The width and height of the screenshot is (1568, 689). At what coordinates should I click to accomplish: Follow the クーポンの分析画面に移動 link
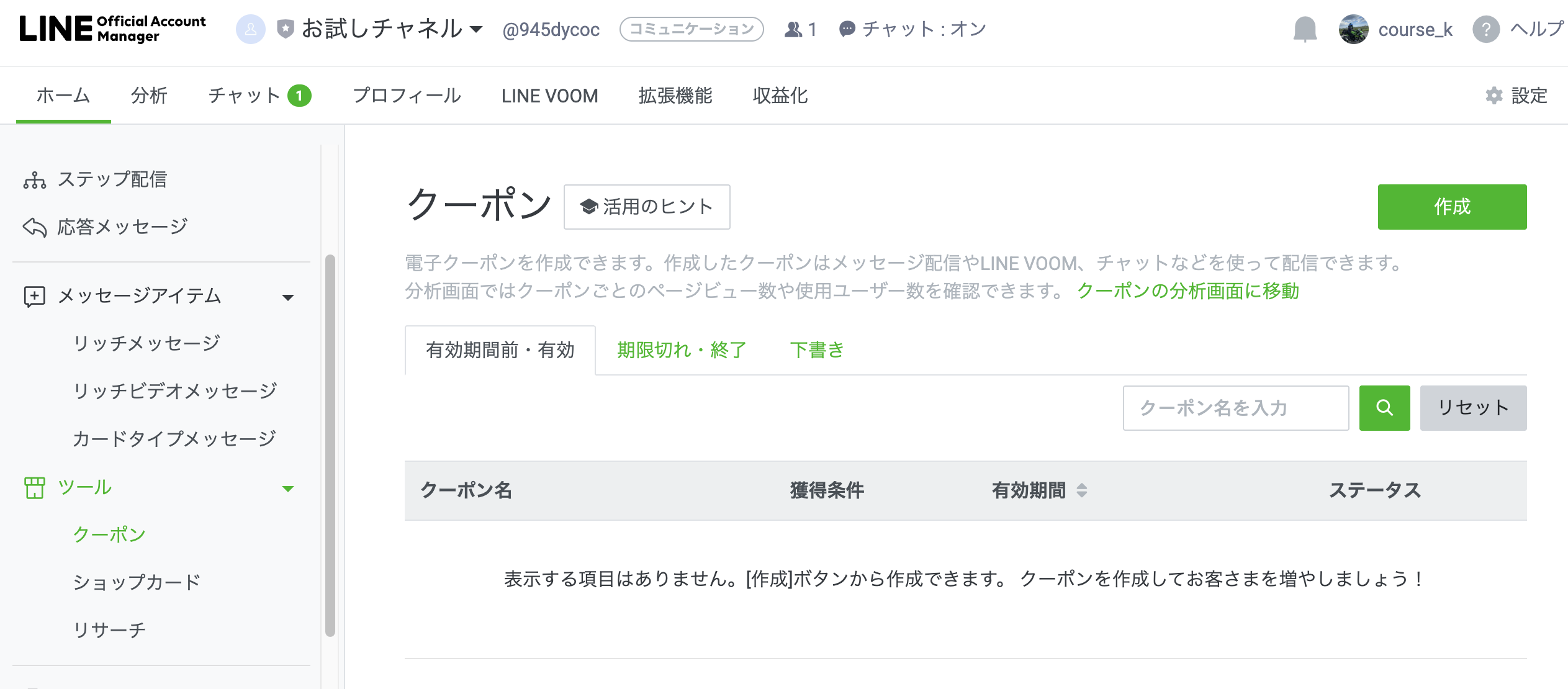(x=1188, y=290)
